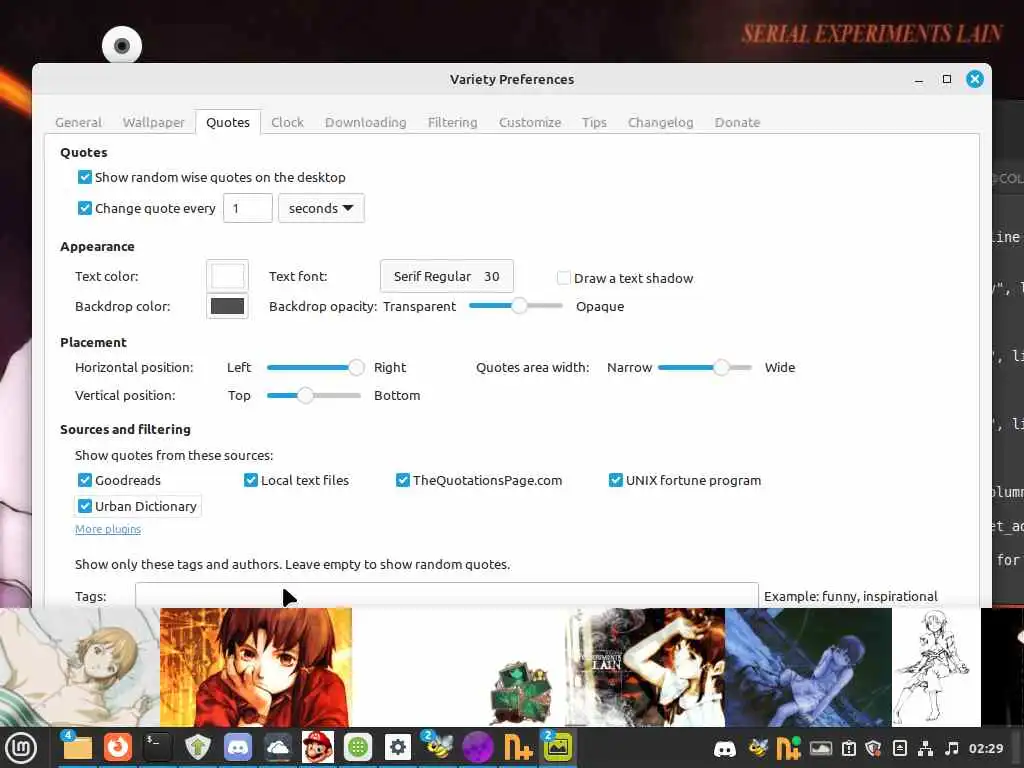
Task: Open the terminal from the taskbar
Action: pos(158,747)
